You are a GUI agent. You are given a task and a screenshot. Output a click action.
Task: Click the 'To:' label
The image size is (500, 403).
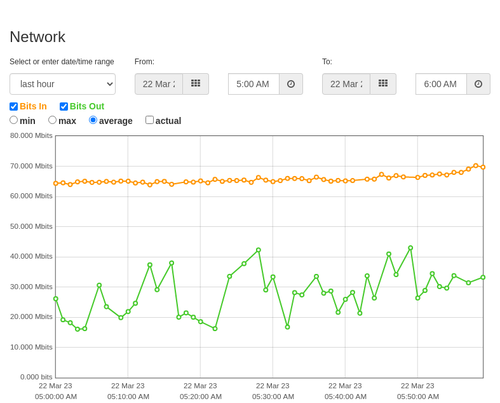tap(327, 62)
